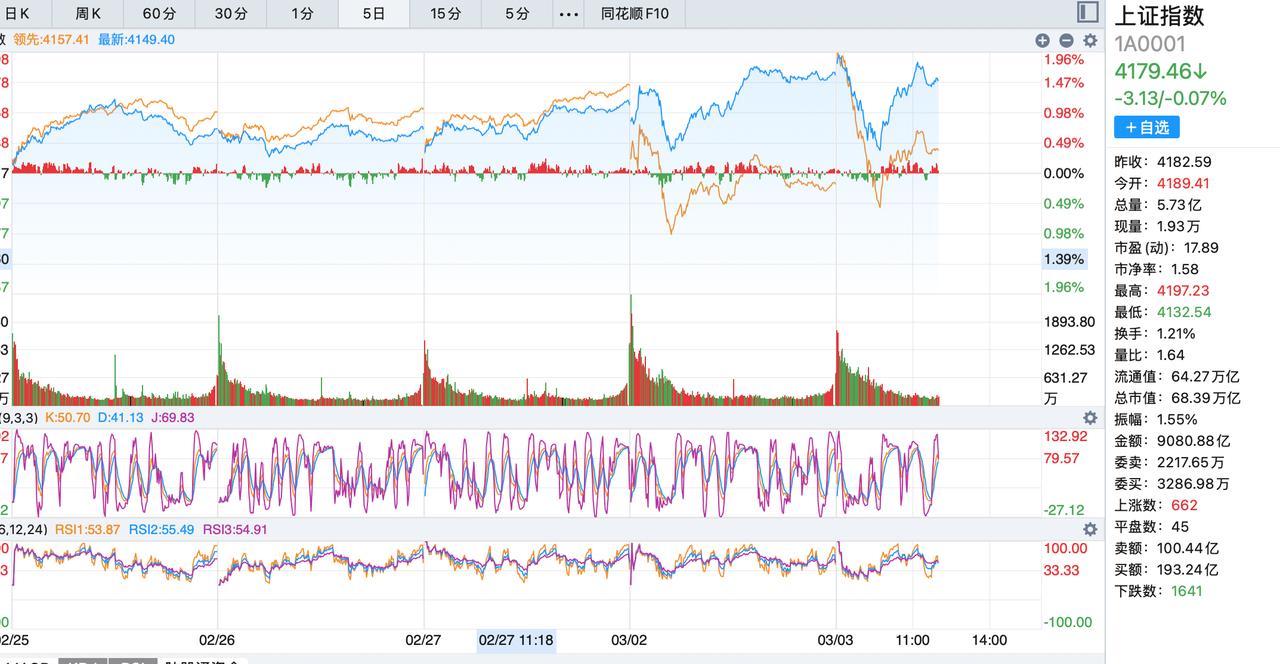Image resolution: width=1280 pixels, height=664 pixels.
Task: Select the 60分 period tab
Action: pos(159,14)
